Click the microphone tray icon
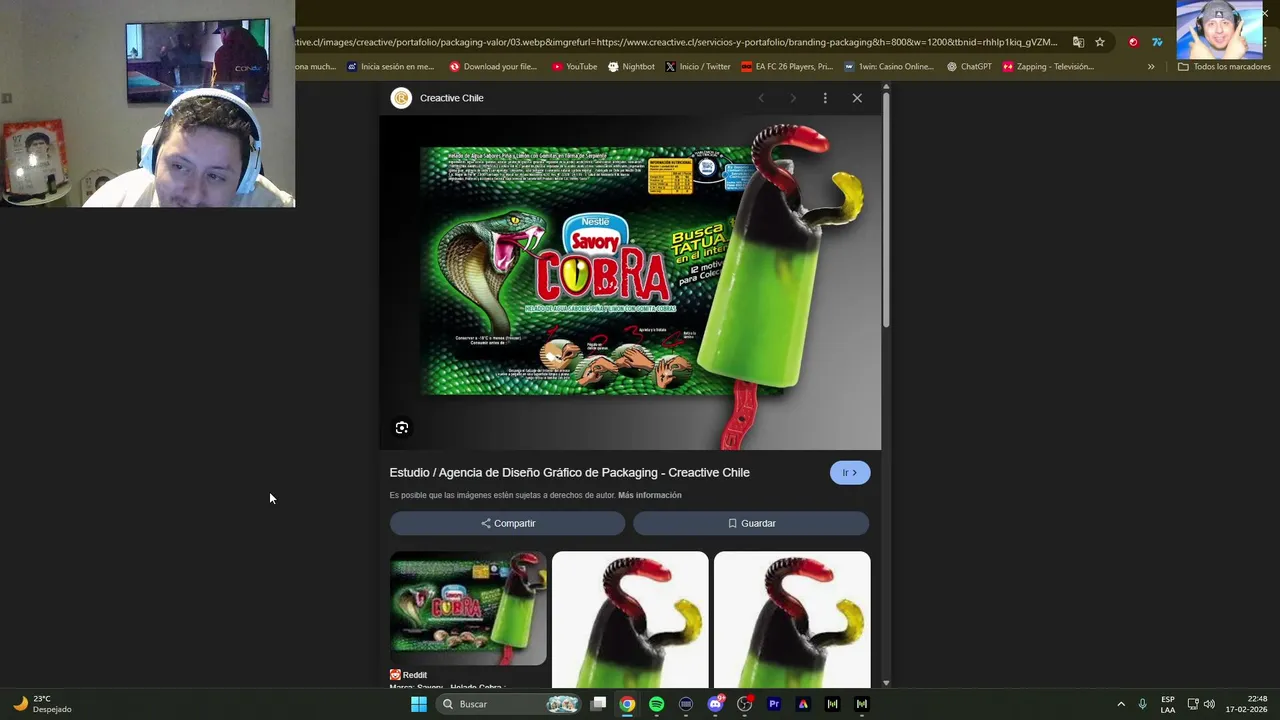 click(1142, 704)
